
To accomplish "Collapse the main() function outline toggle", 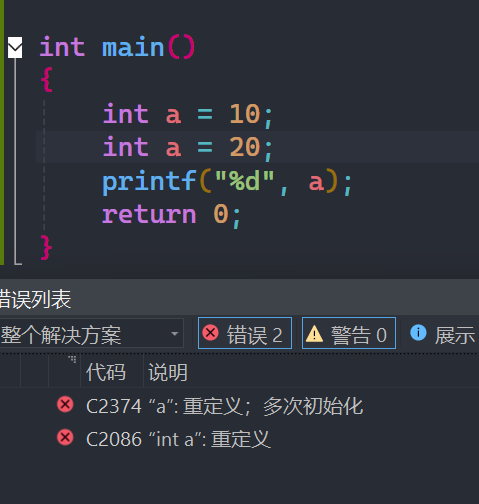I will [x=15, y=48].
